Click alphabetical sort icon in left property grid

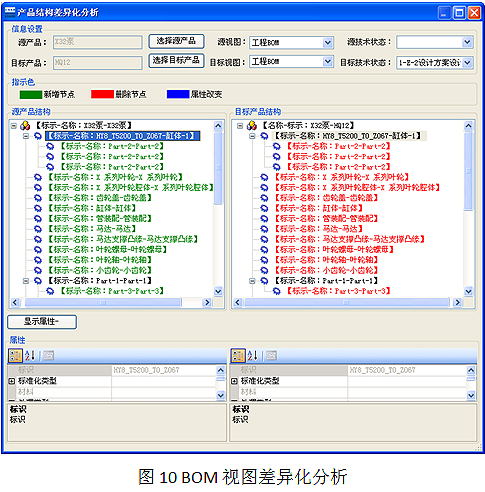pyautogui.click(x=30, y=355)
